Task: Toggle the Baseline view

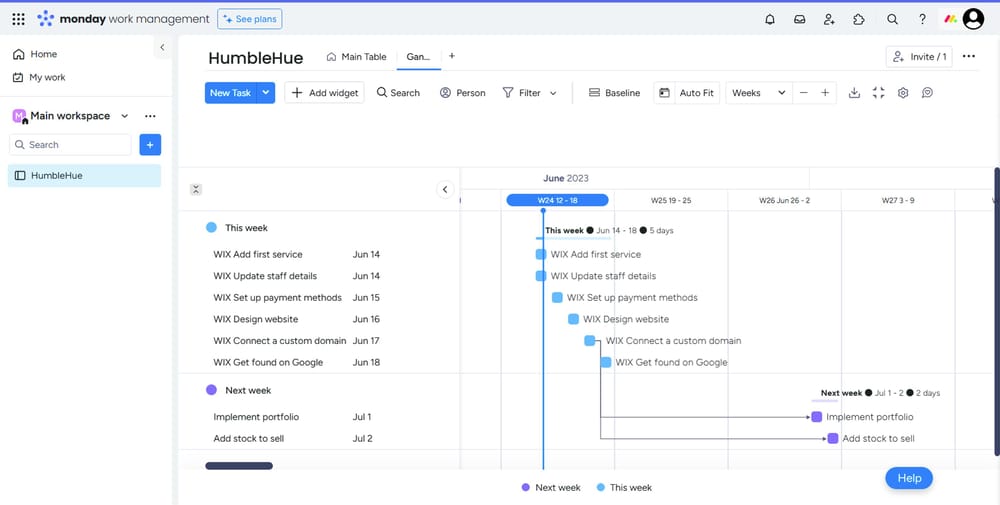Action: [614, 93]
